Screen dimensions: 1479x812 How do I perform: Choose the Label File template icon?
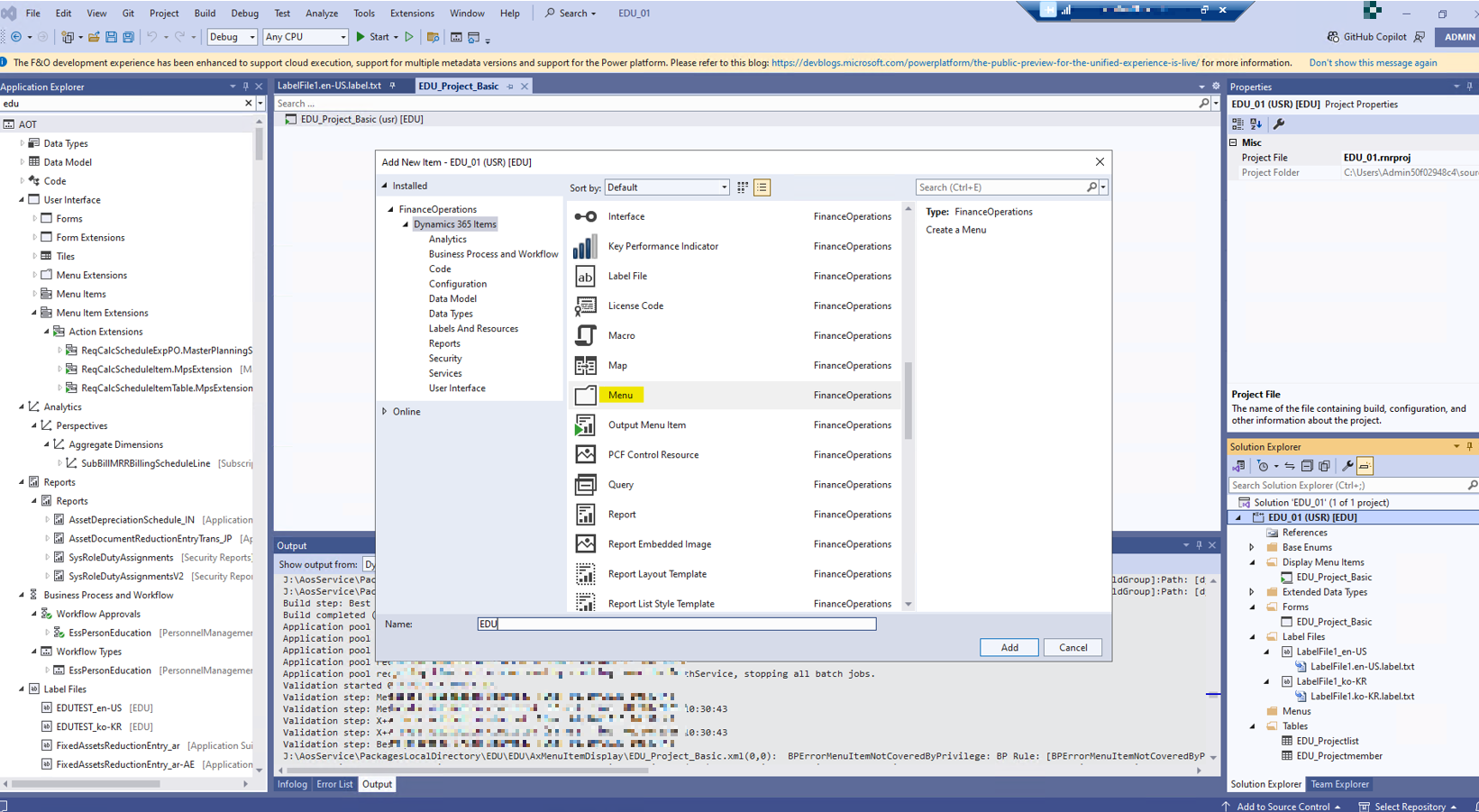point(585,276)
